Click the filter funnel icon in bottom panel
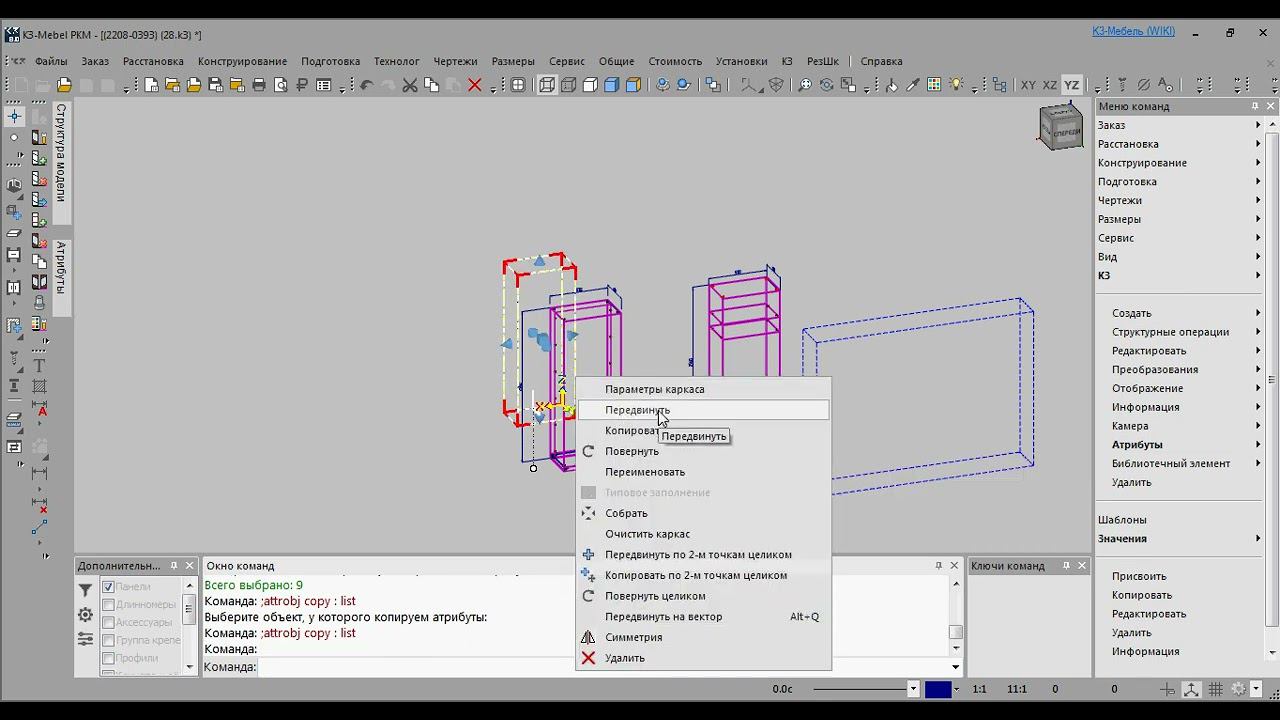 86,591
